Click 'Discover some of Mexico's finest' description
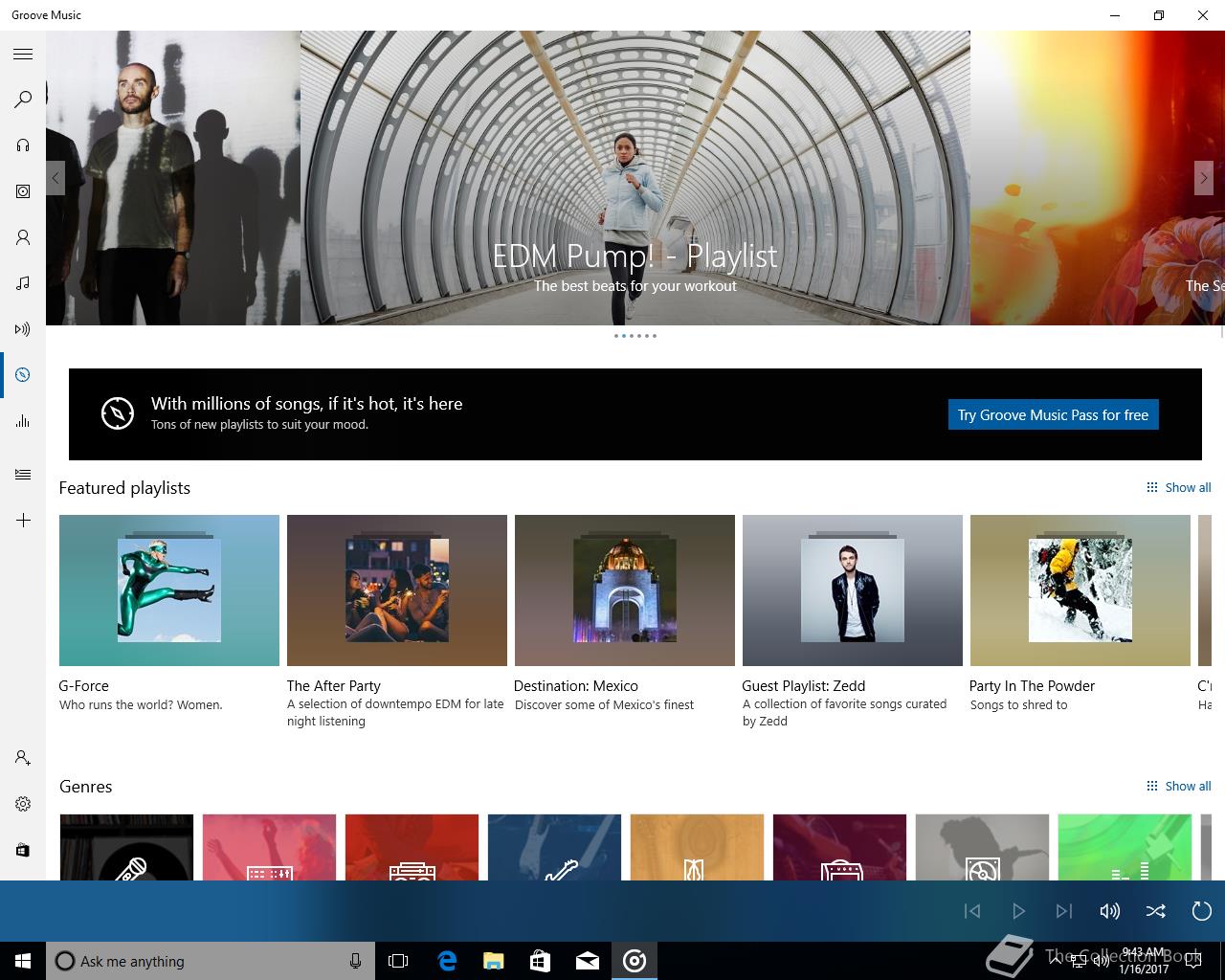Image resolution: width=1225 pixels, height=980 pixels. 604,704
